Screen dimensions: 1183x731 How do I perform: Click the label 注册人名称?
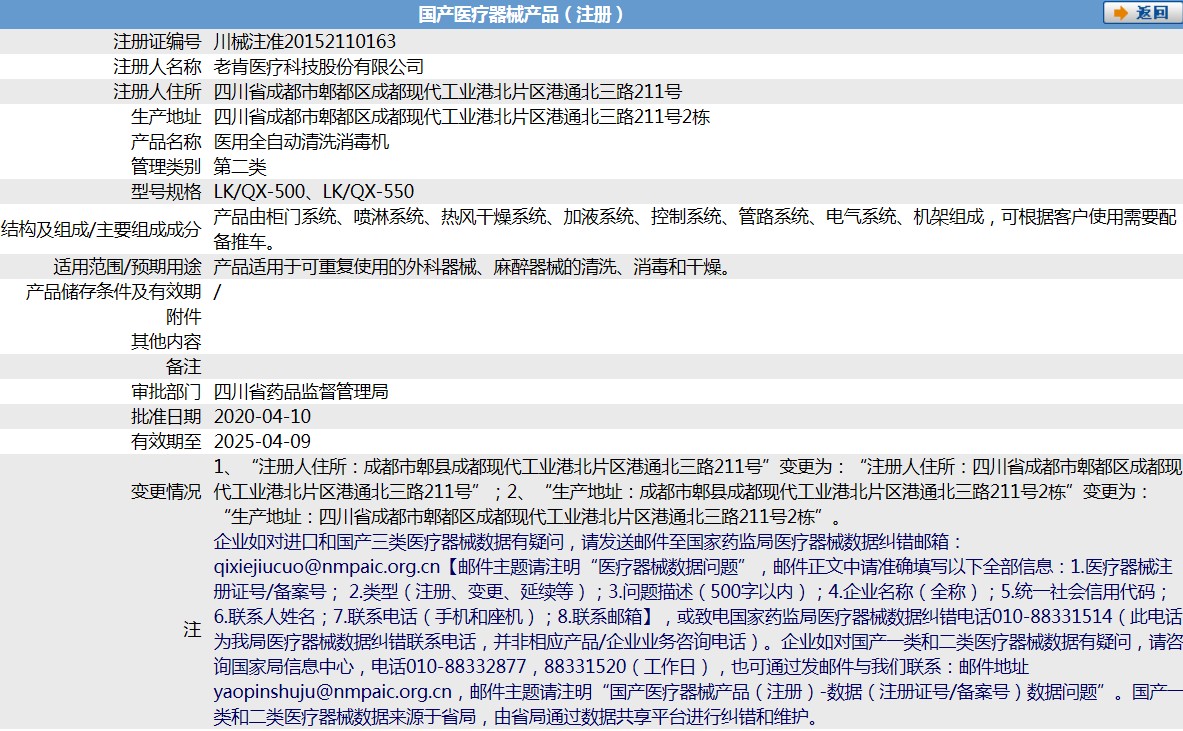pos(157,66)
